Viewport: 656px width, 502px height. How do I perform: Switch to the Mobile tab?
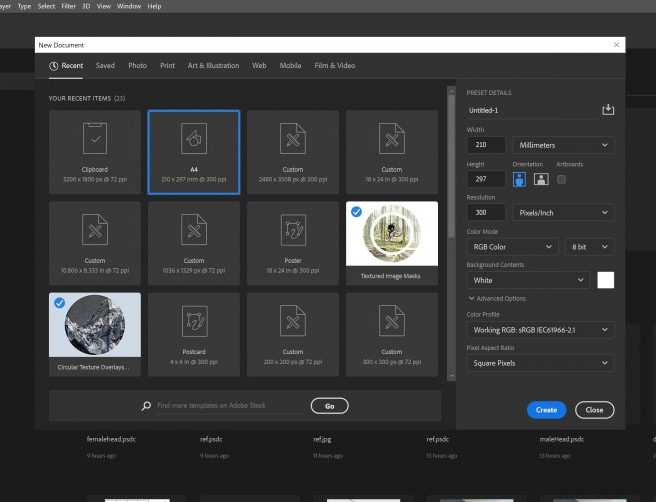pos(290,66)
